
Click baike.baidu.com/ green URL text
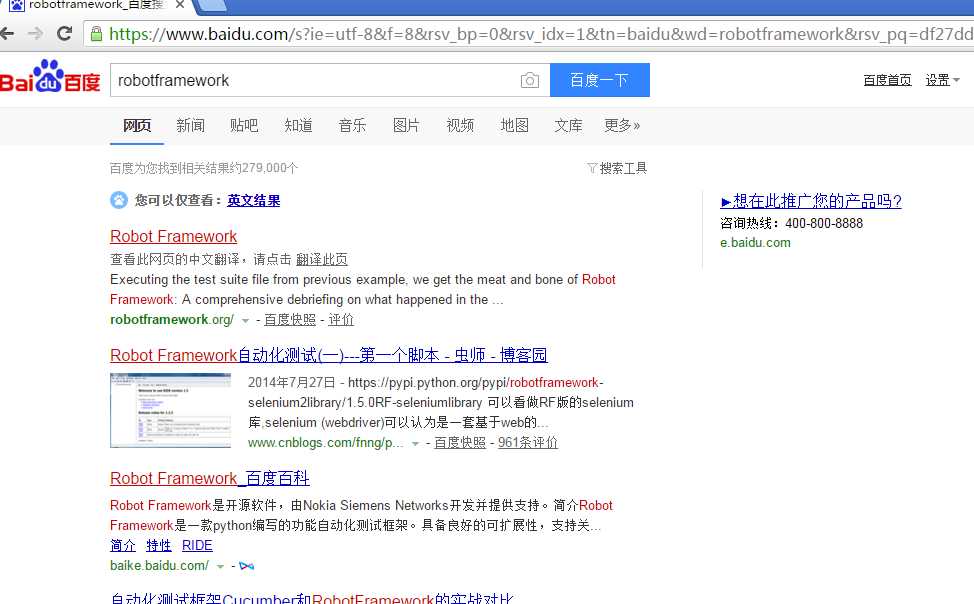159,565
